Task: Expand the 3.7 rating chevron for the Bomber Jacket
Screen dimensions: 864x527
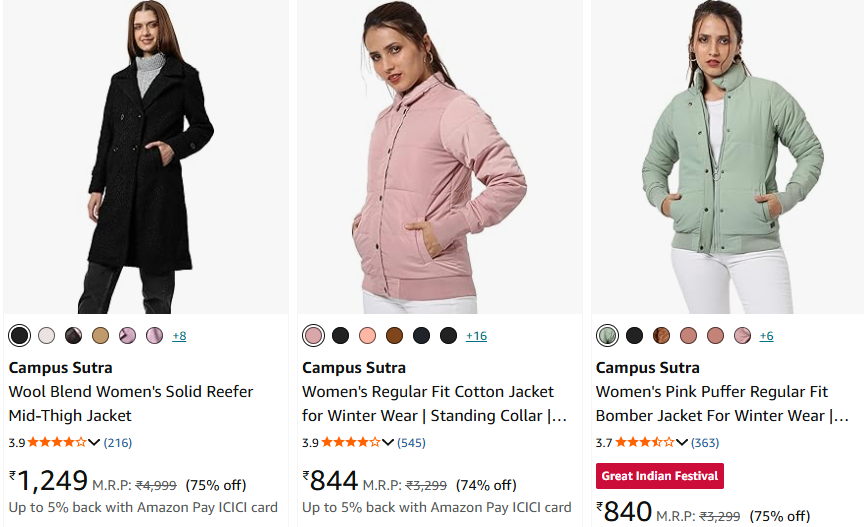Action: 681,442
